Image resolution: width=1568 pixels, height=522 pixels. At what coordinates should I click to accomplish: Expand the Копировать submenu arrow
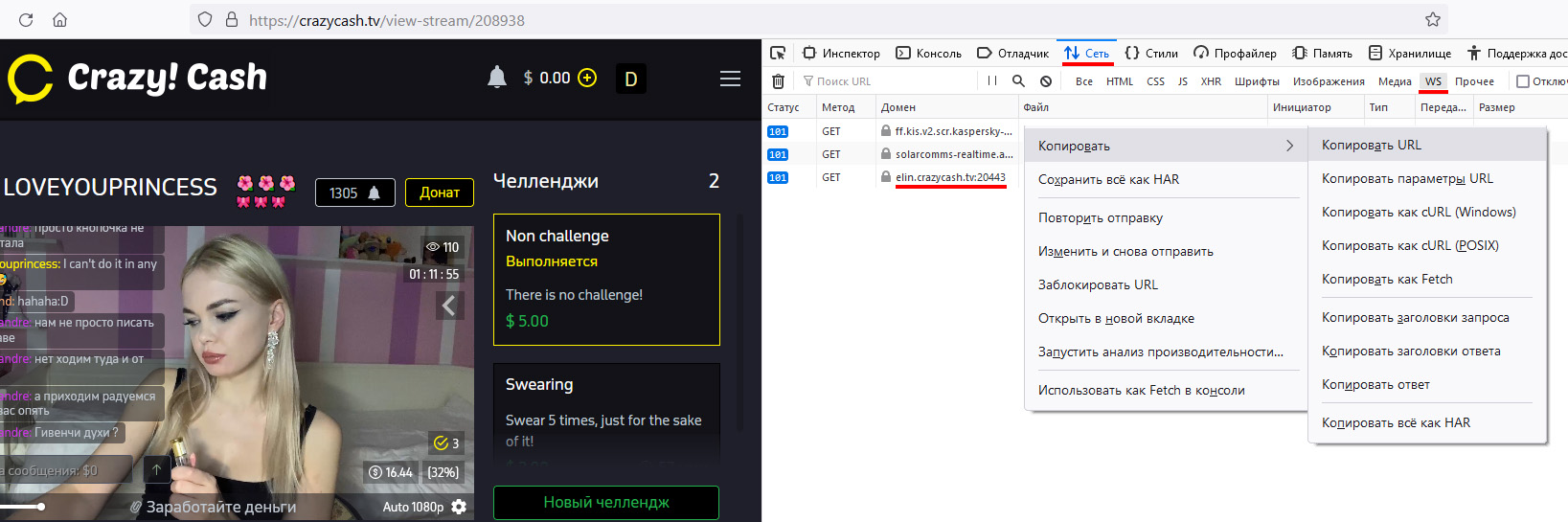(x=1289, y=146)
